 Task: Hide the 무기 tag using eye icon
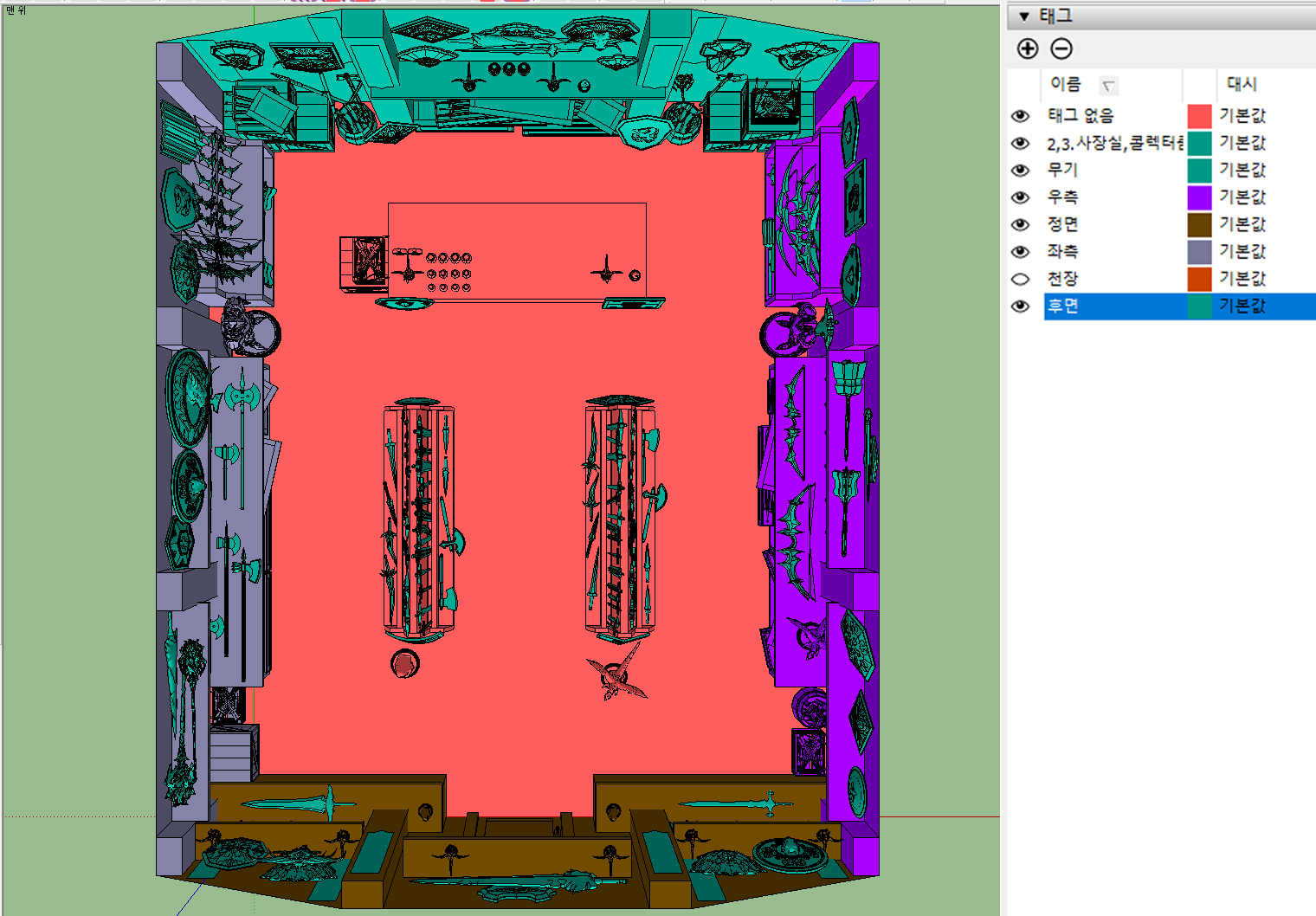pyautogui.click(x=1021, y=171)
